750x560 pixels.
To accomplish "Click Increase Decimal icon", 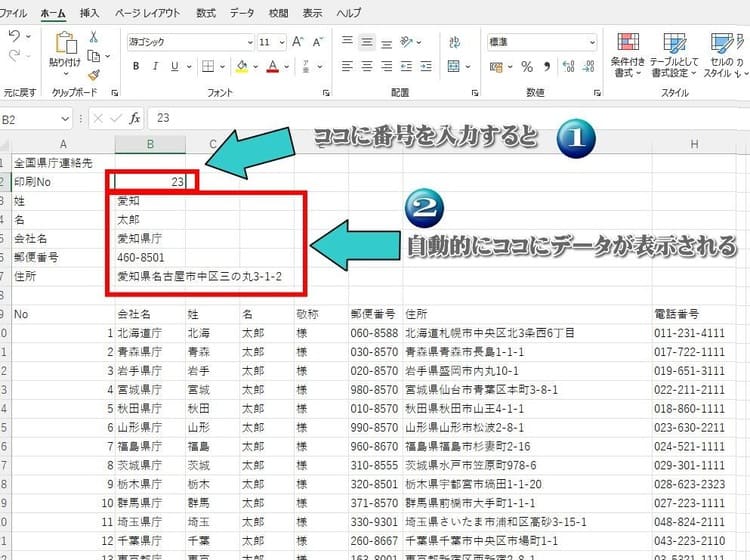I will (x=568, y=67).
